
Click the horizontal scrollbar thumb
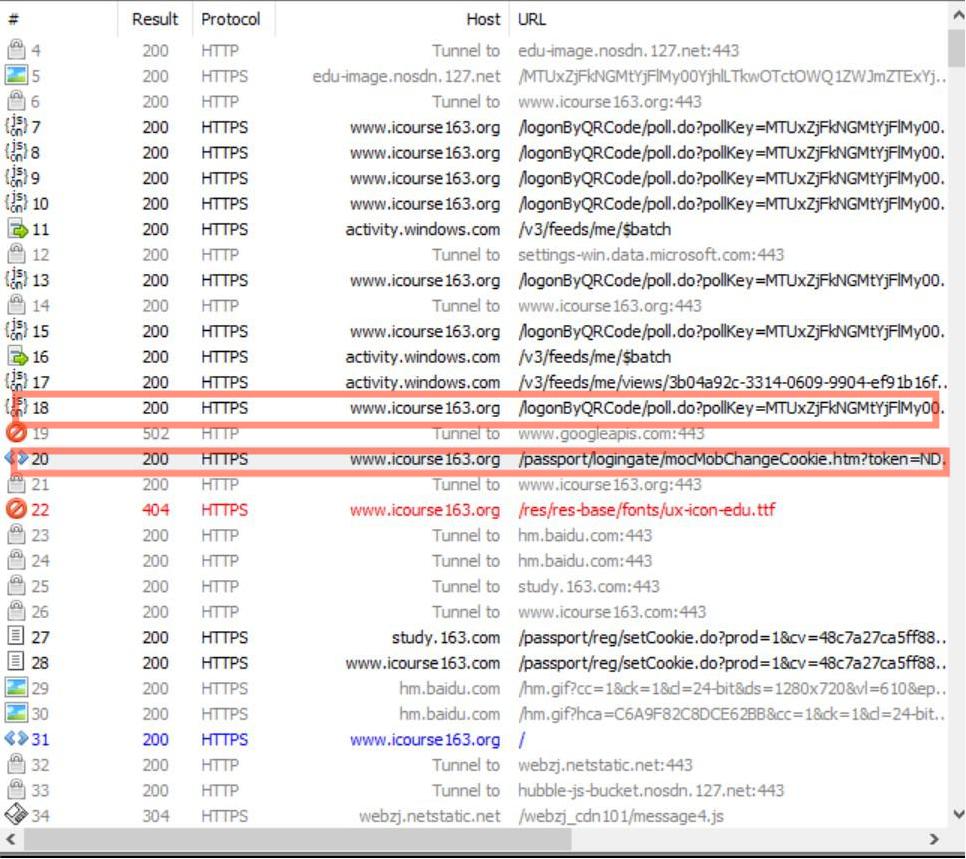click(298, 839)
